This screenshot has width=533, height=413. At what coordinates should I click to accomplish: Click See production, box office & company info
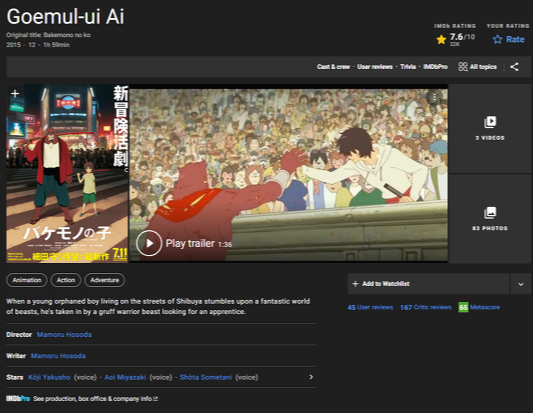[x=96, y=399]
